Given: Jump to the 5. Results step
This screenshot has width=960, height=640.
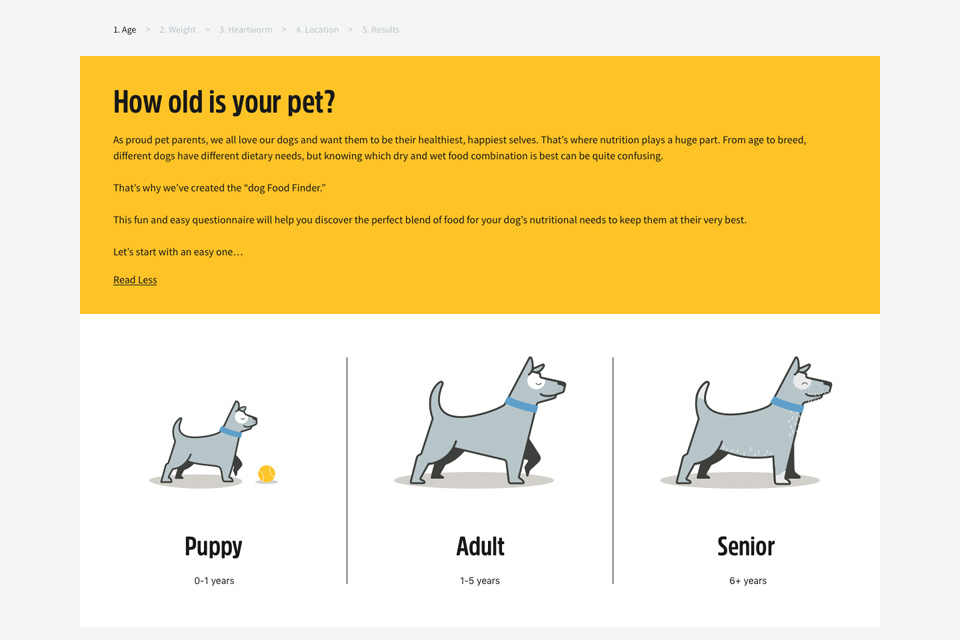Looking at the screenshot, I should (x=380, y=29).
